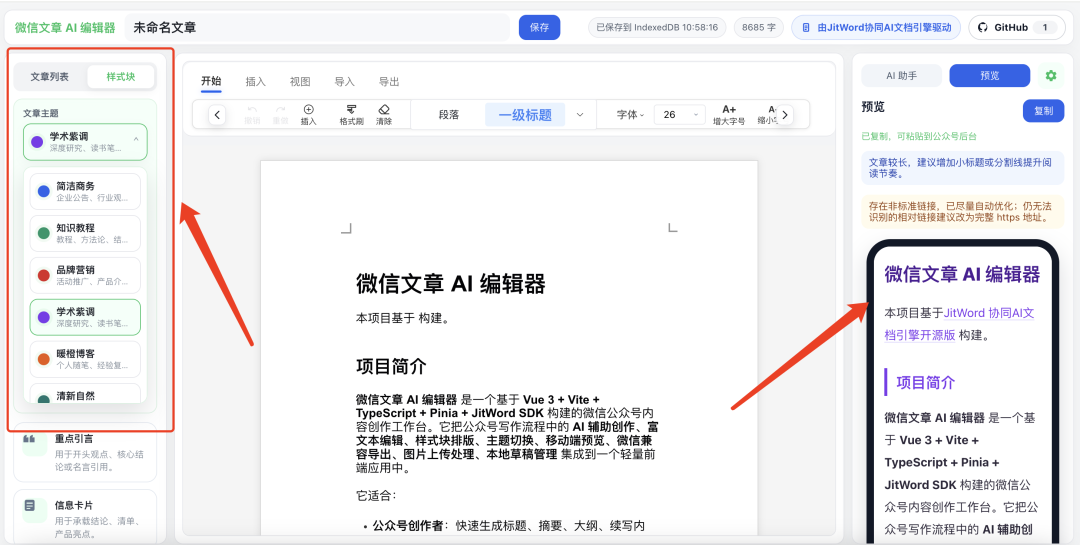Select the 简洁商务 blue theme dot

(x=43, y=191)
